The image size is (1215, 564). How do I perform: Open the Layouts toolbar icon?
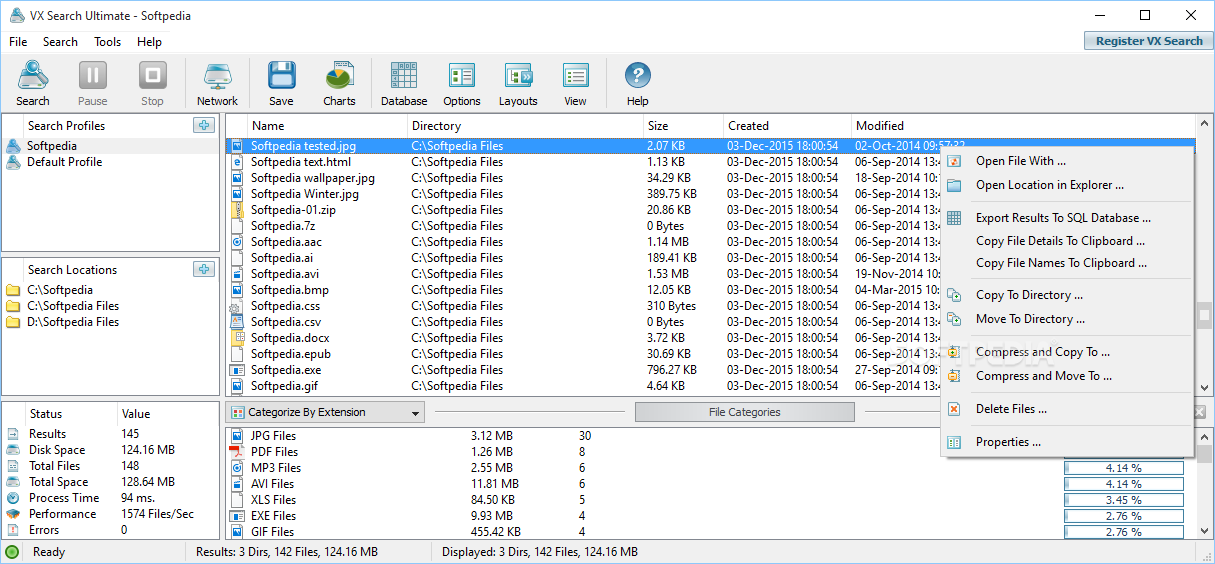(518, 76)
